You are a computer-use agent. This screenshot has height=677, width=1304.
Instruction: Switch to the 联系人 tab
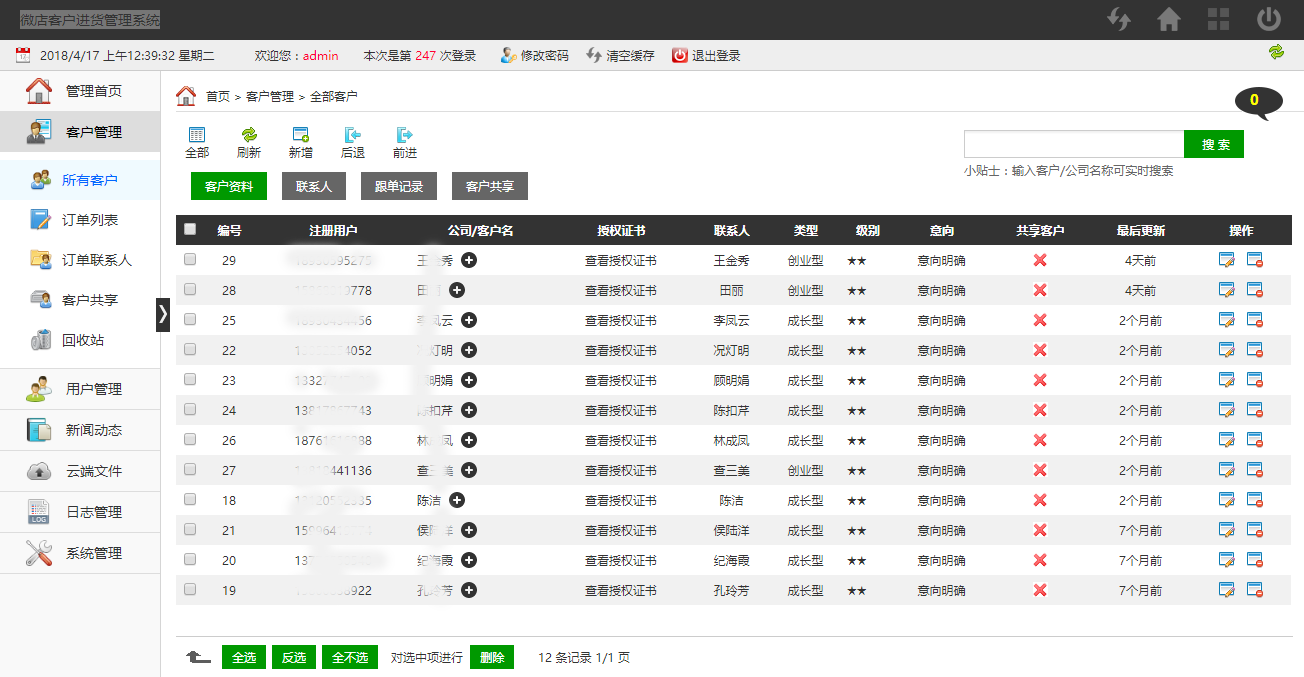click(x=314, y=186)
